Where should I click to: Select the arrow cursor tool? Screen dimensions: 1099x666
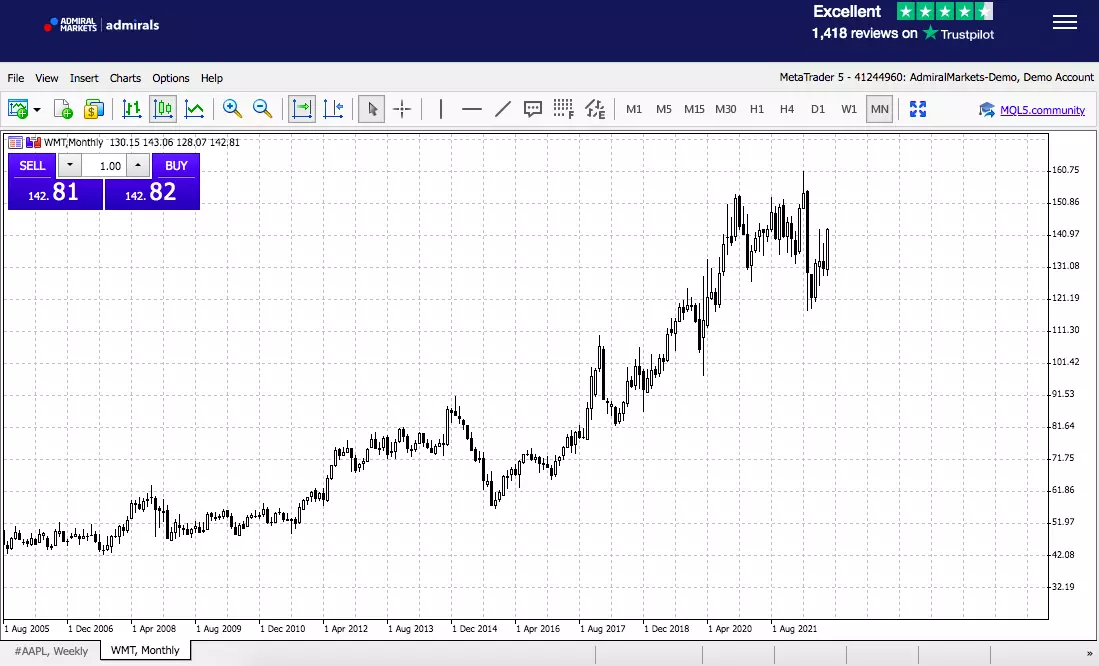point(371,109)
